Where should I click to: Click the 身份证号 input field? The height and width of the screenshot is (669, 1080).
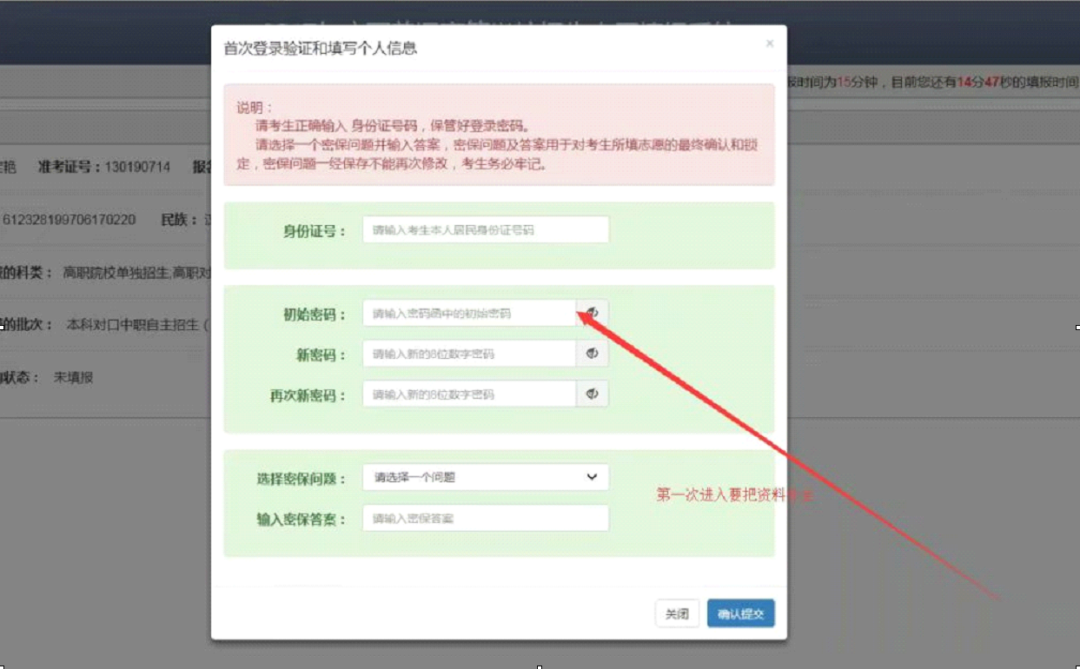tap(485, 230)
